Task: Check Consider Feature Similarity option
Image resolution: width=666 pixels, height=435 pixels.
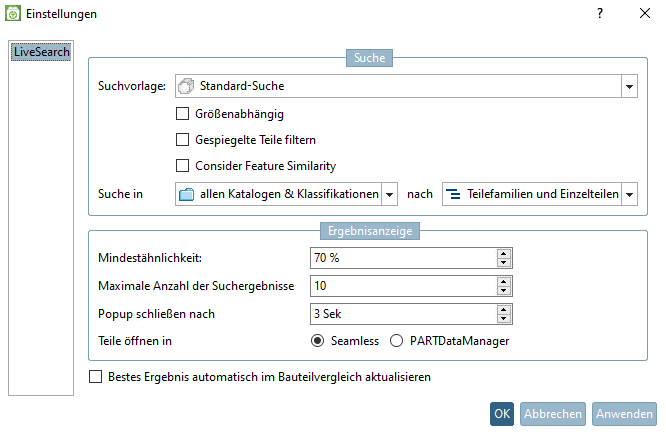Action: click(182, 166)
